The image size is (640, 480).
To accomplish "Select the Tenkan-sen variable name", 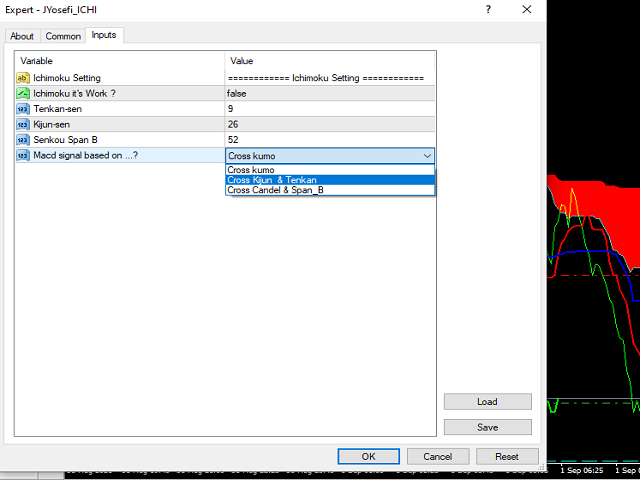I will [58, 109].
